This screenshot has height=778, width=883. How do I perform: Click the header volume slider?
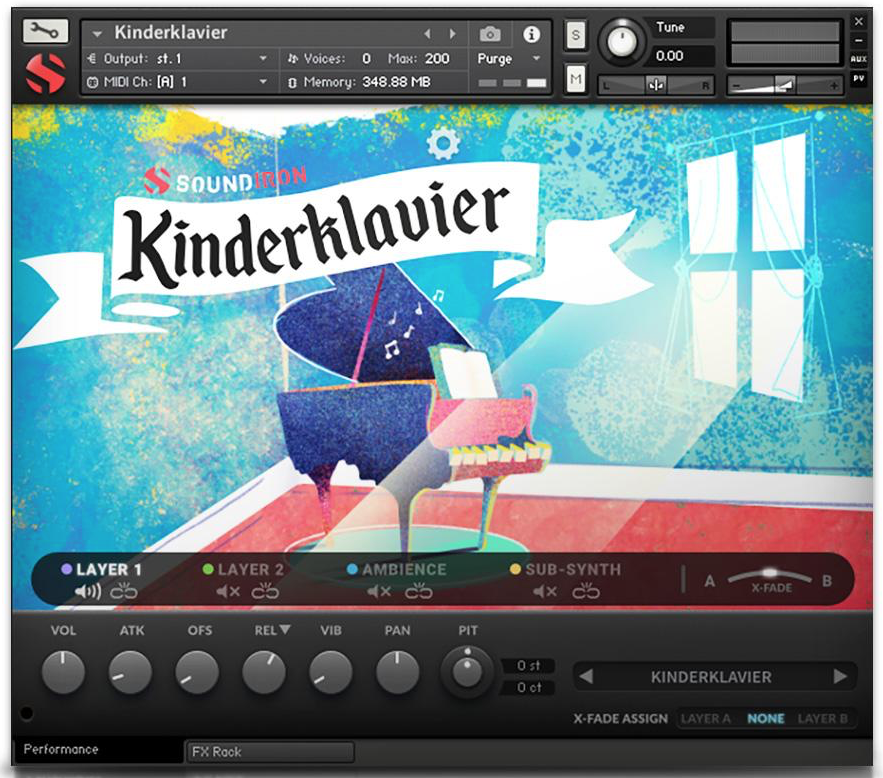(x=786, y=86)
